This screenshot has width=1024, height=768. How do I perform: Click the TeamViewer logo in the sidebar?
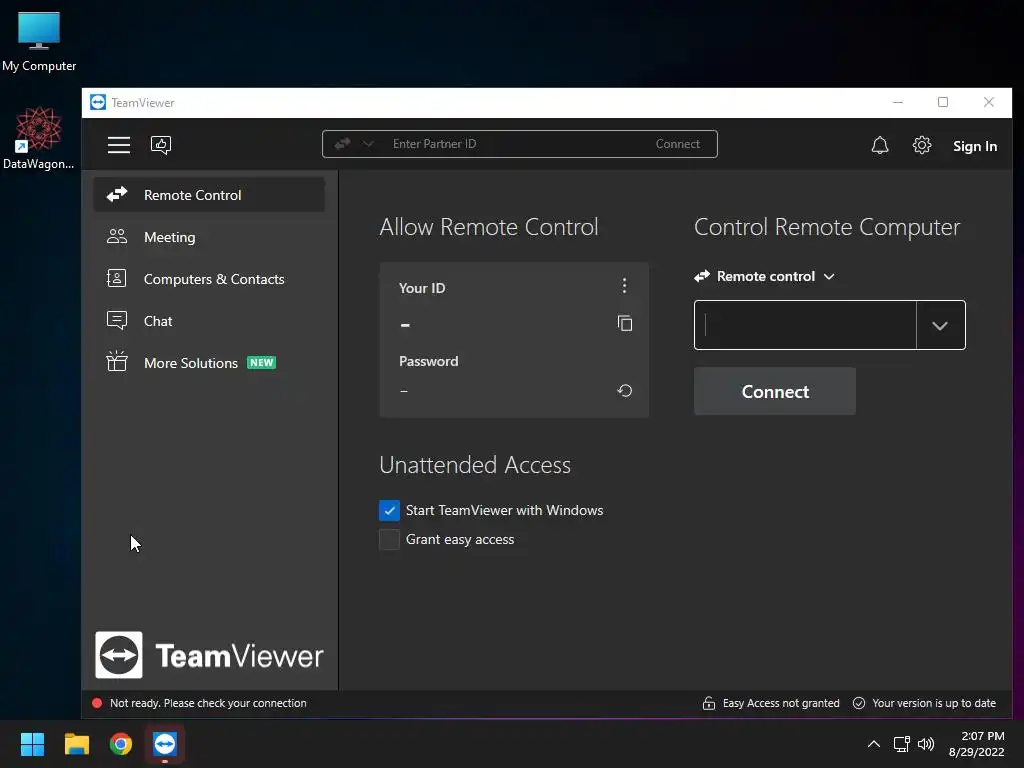209,655
